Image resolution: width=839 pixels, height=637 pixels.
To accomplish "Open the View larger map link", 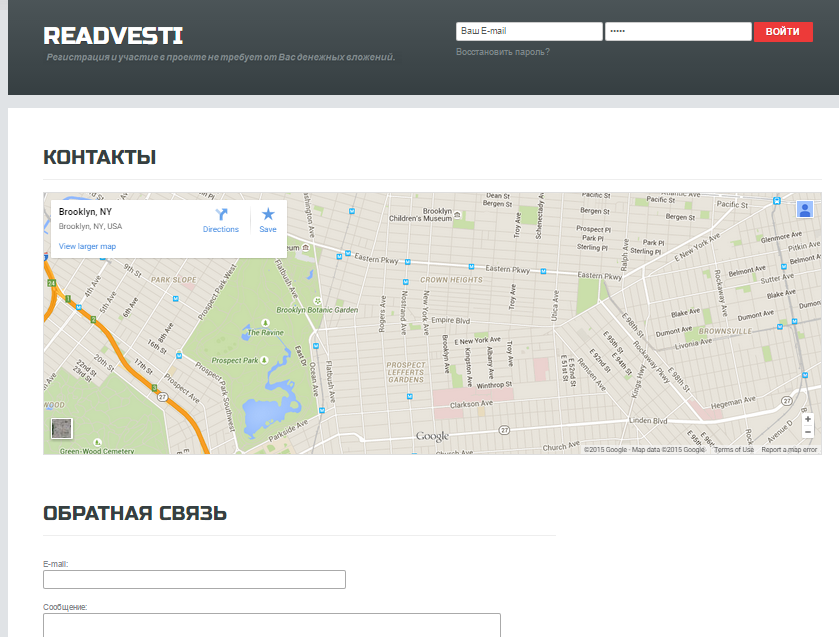I will [87, 246].
